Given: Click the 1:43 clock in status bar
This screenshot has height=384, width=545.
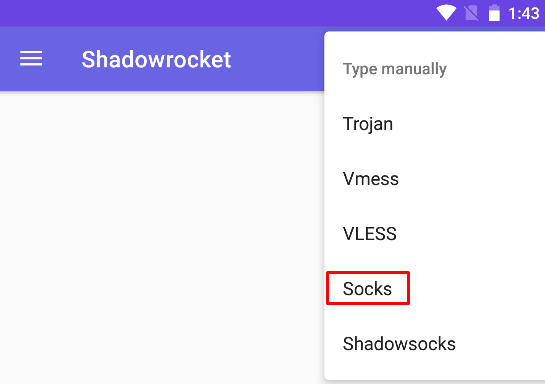Looking at the screenshot, I should click(x=524, y=14).
